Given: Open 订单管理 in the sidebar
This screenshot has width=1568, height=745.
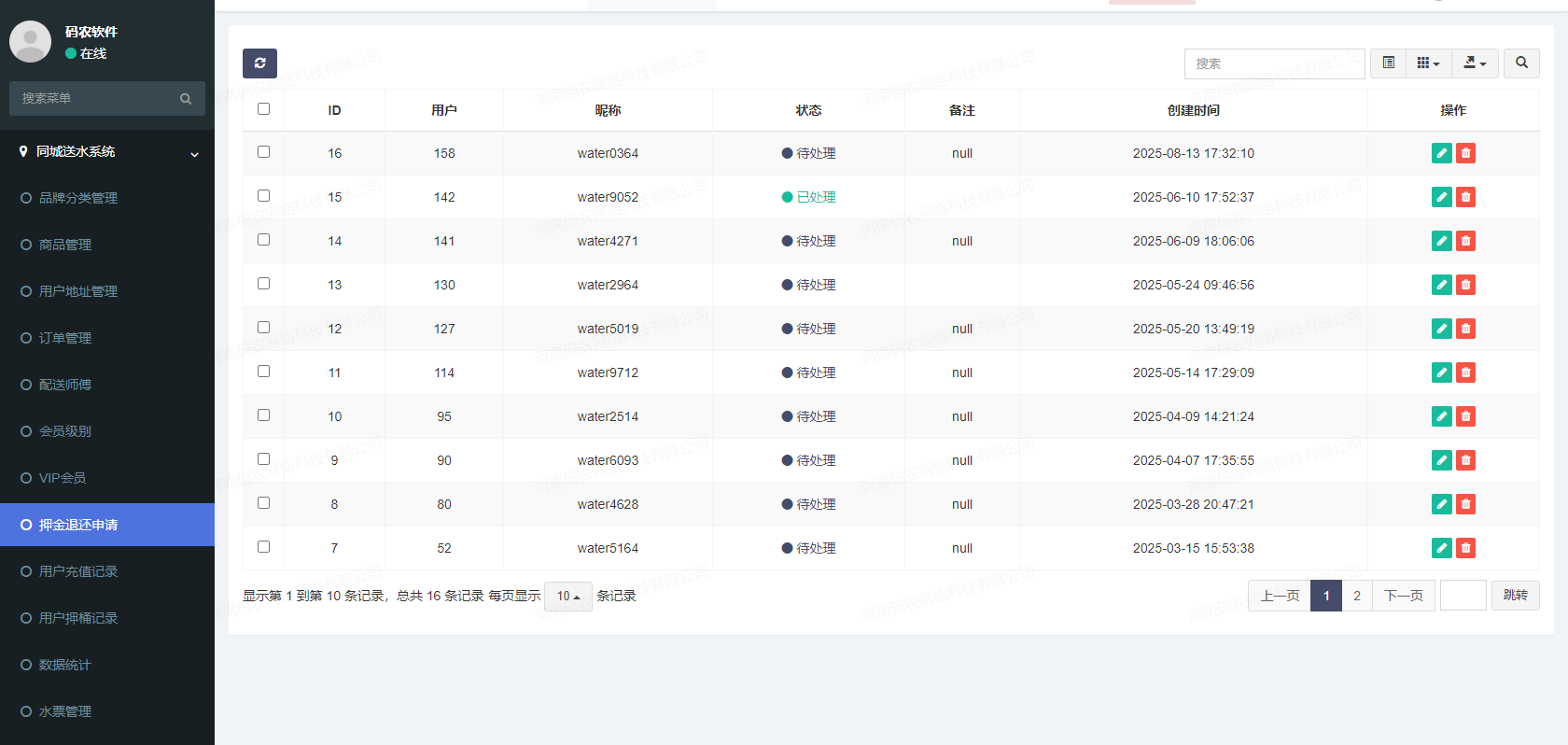Looking at the screenshot, I should point(65,338).
